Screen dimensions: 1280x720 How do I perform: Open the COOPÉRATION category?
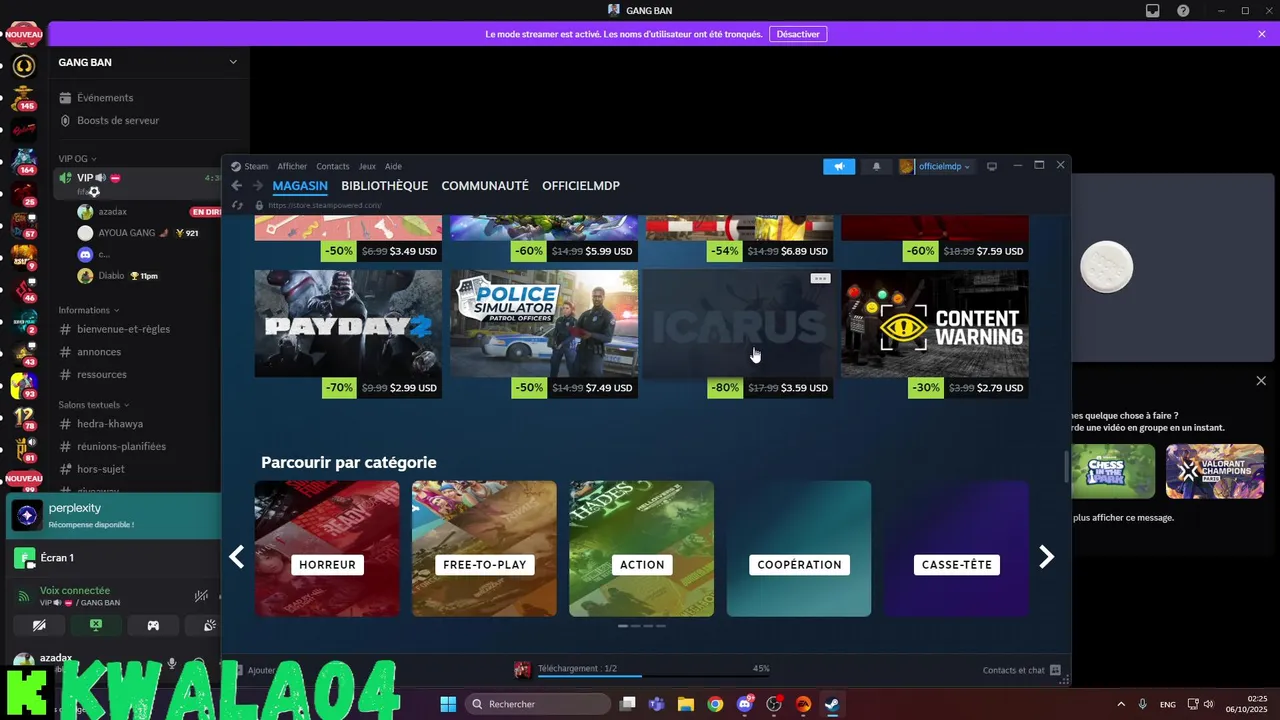(799, 549)
